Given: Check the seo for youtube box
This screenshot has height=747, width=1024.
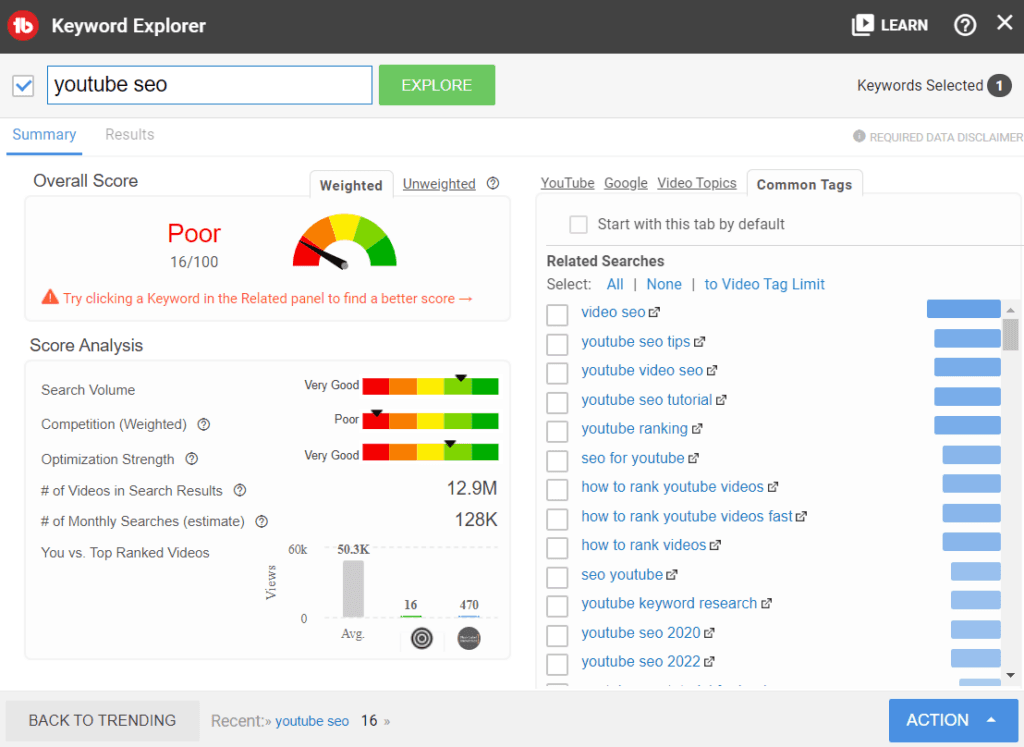Looking at the screenshot, I should click(557, 460).
